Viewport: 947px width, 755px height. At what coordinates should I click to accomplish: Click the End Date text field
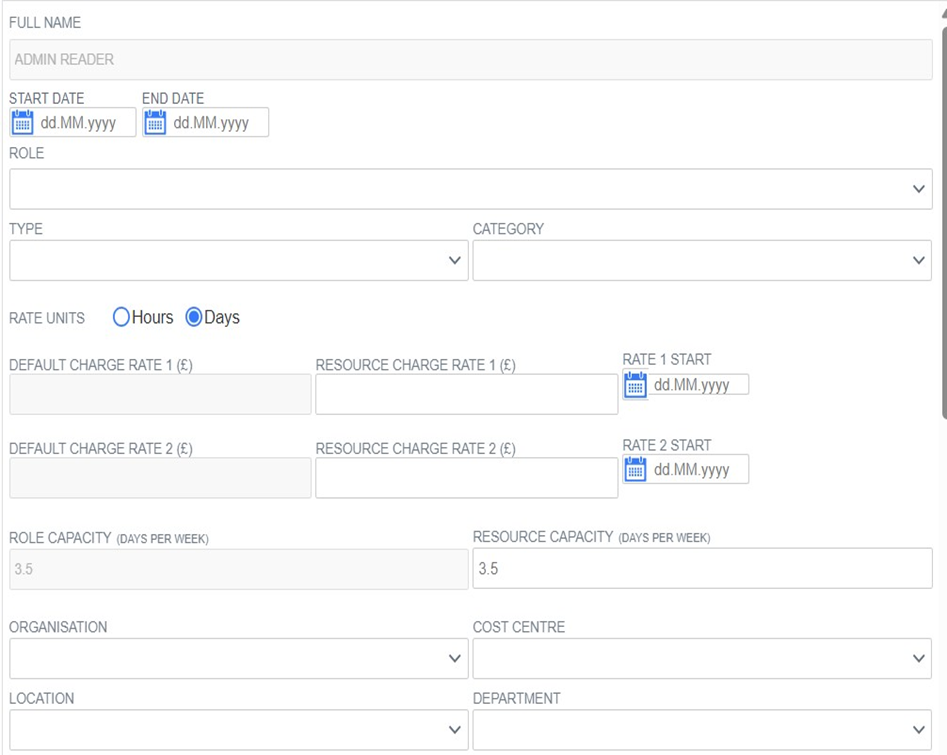coord(218,123)
